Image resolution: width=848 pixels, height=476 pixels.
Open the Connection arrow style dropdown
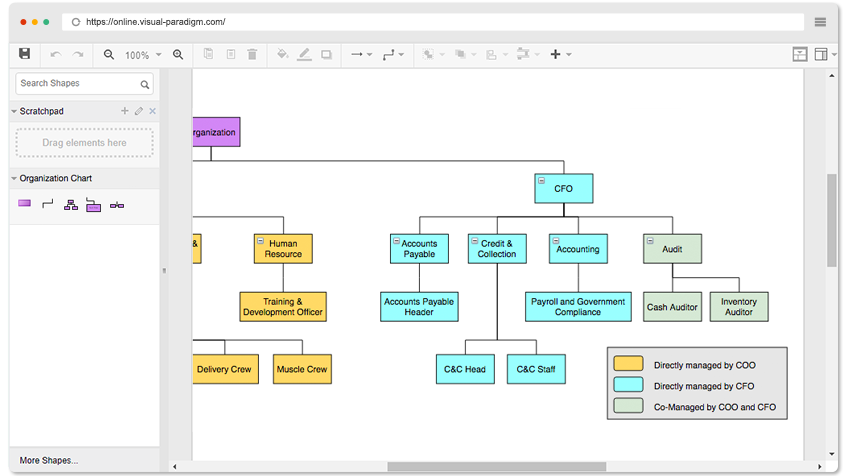click(362, 54)
